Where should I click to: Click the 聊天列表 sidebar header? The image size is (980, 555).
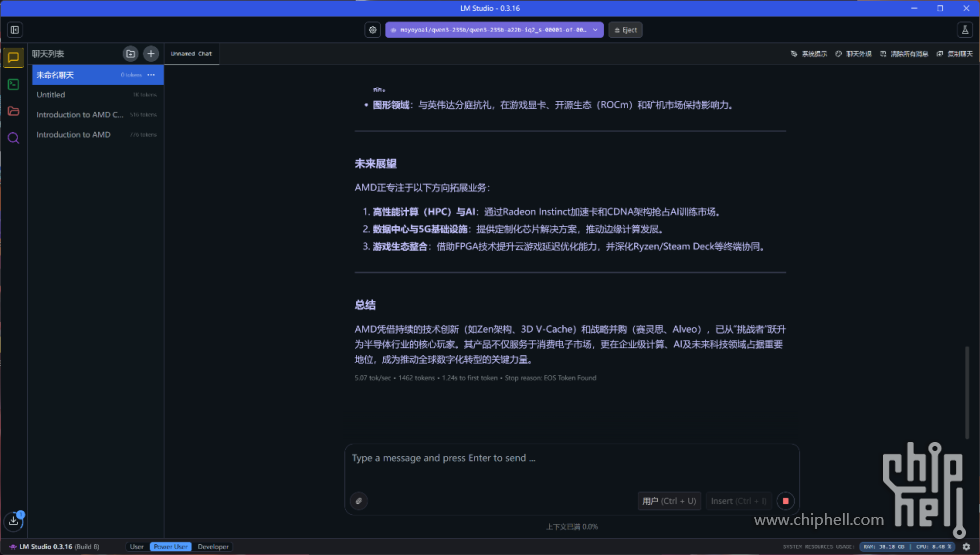pos(48,54)
